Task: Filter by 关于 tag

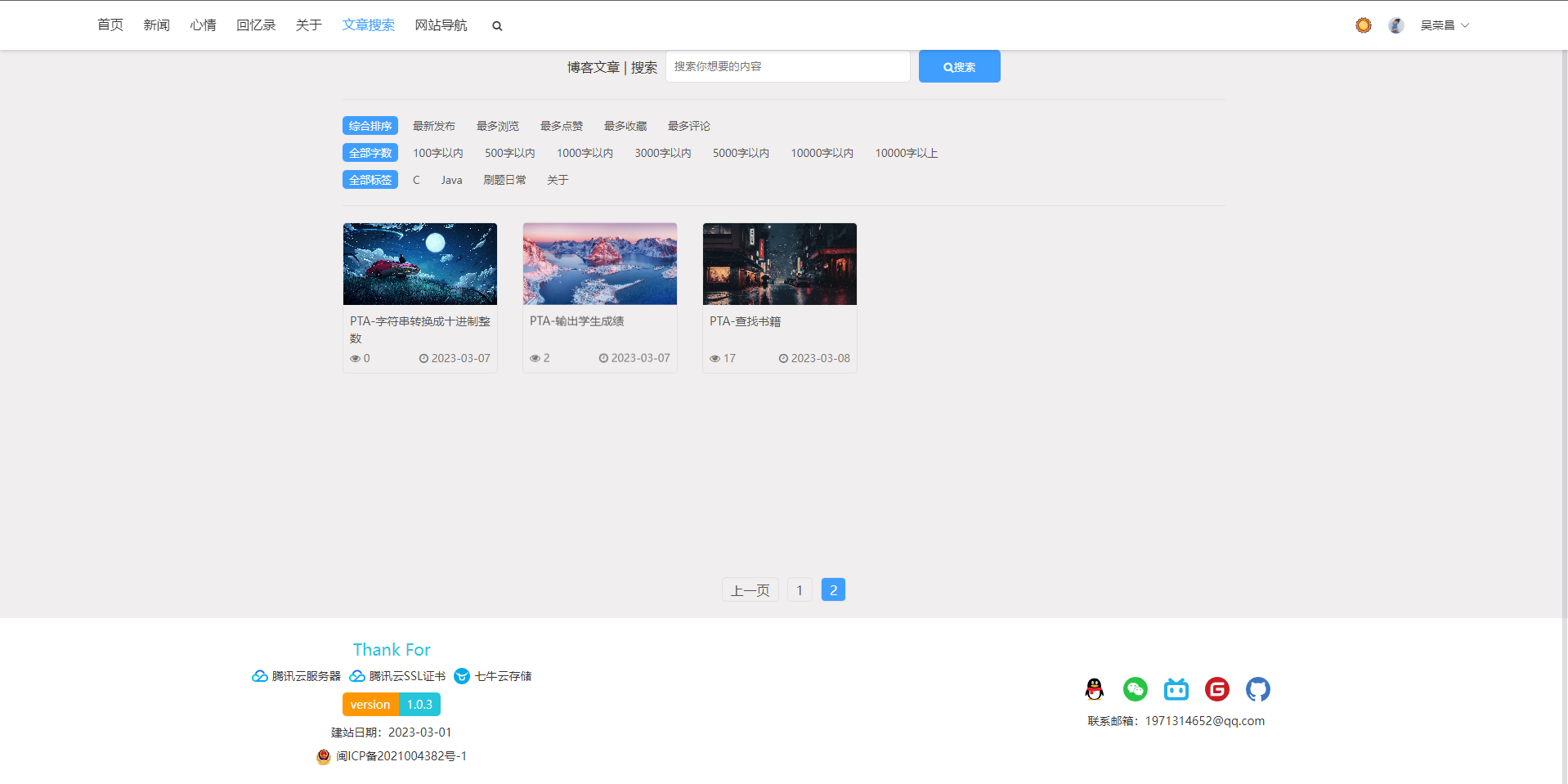Action: click(x=558, y=180)
